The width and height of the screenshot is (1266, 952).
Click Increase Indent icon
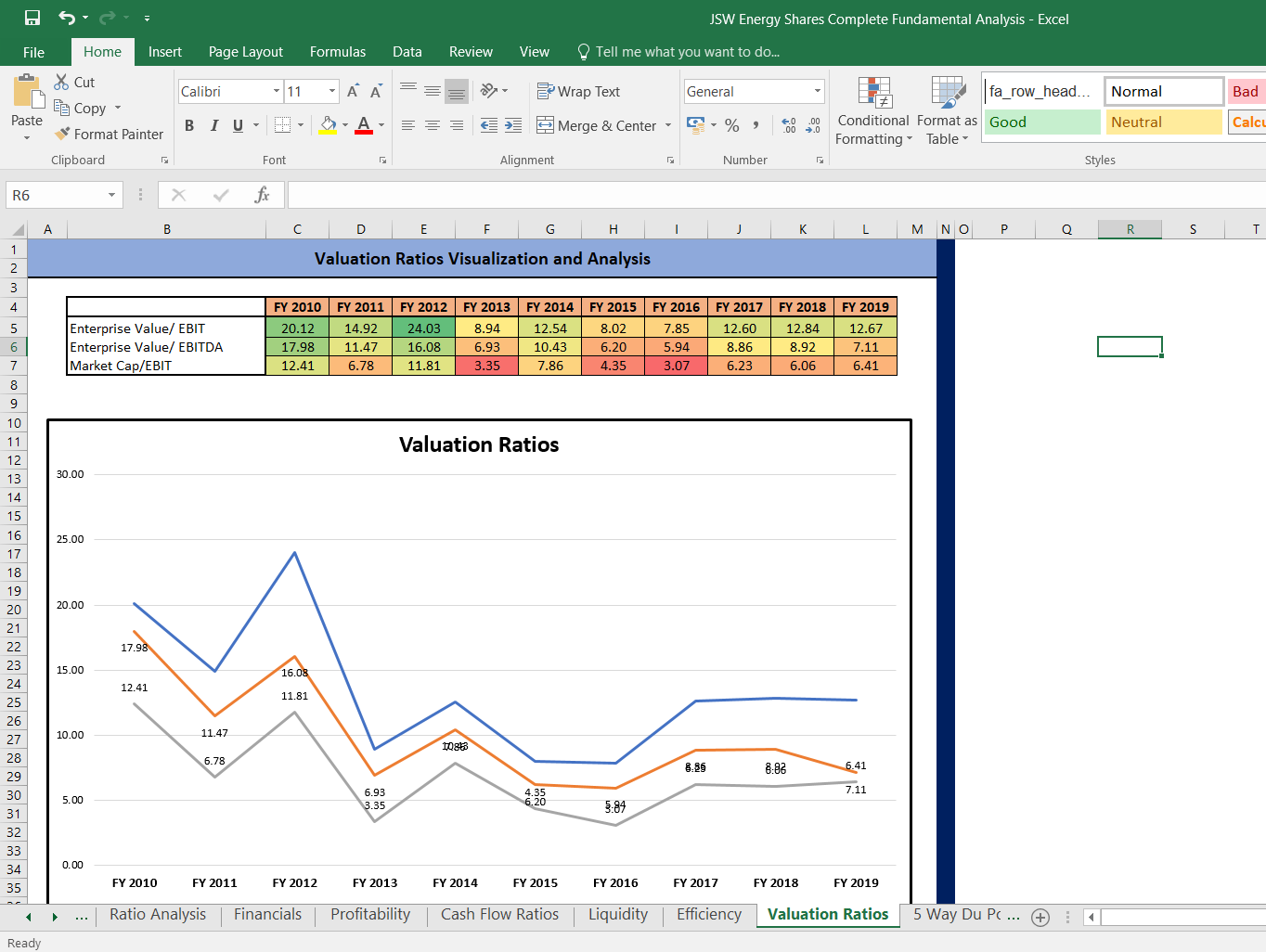tap(513, 125)
